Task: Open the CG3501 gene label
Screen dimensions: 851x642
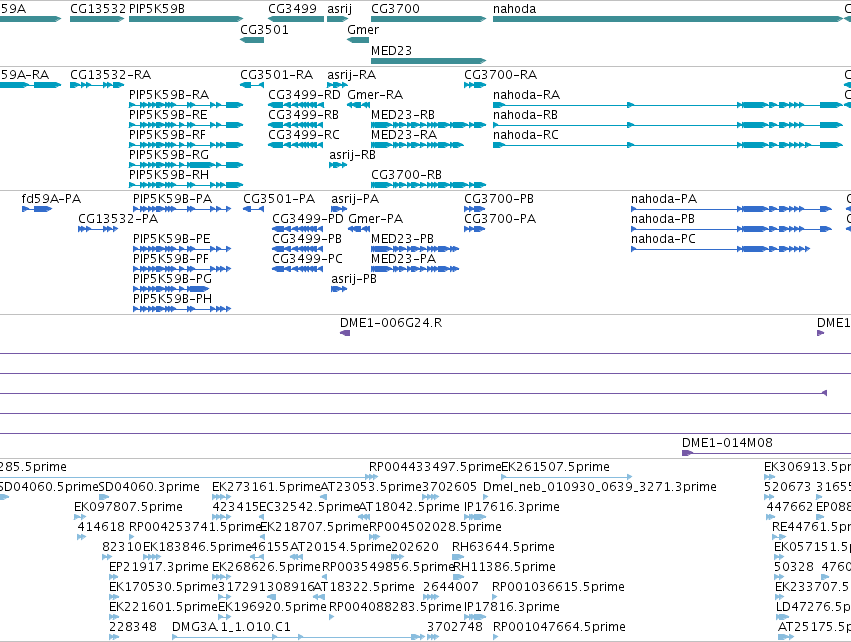Action: 264,30
